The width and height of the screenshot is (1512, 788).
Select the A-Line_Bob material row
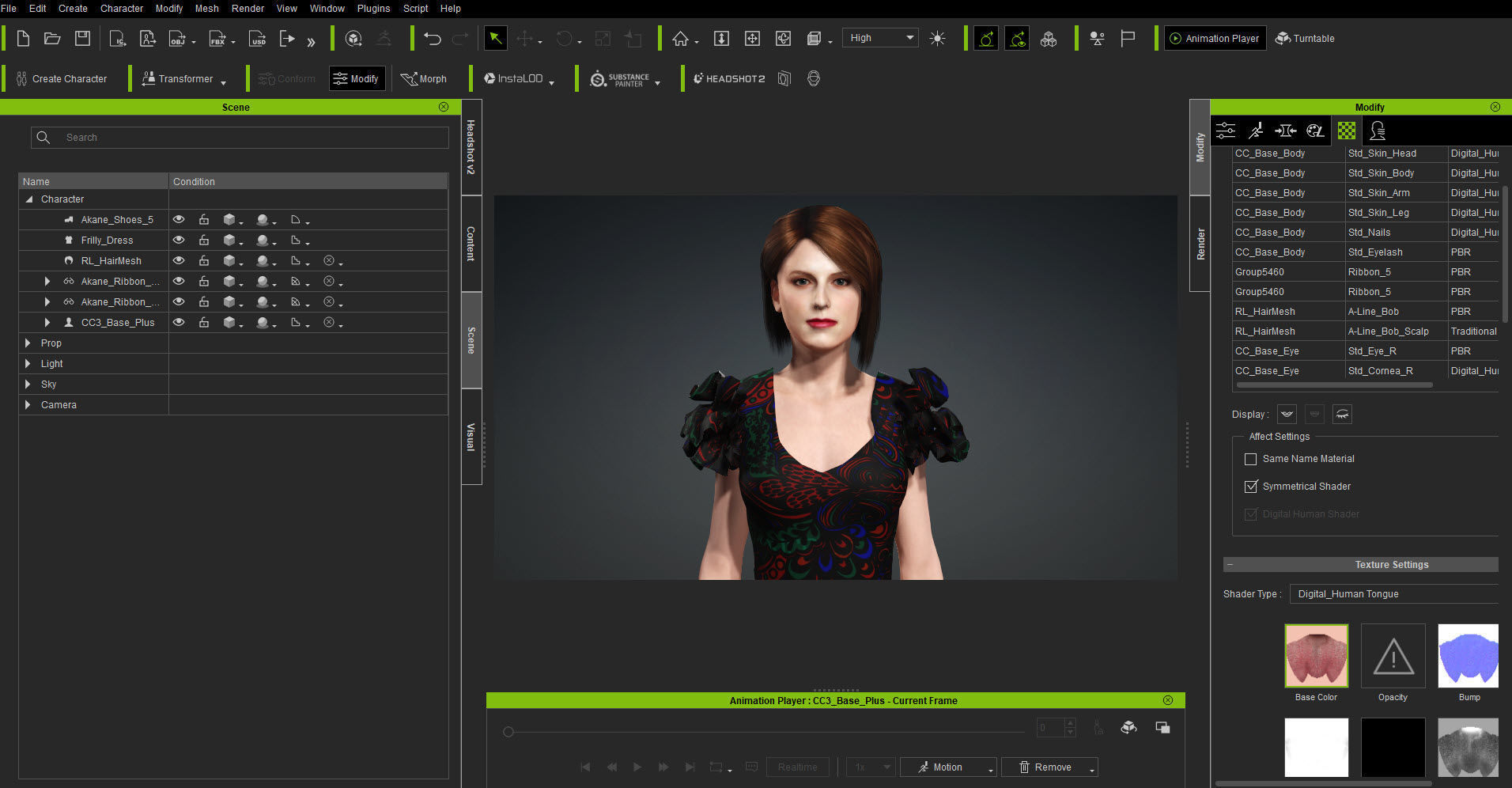[1366, 312]
